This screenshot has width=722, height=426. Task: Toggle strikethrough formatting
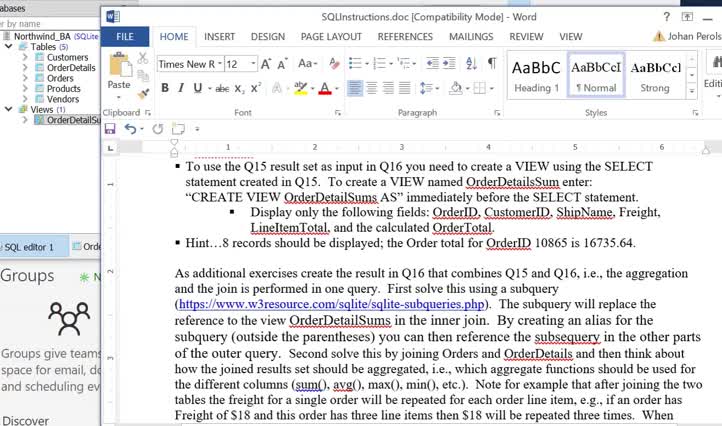(x=221, y=88)
